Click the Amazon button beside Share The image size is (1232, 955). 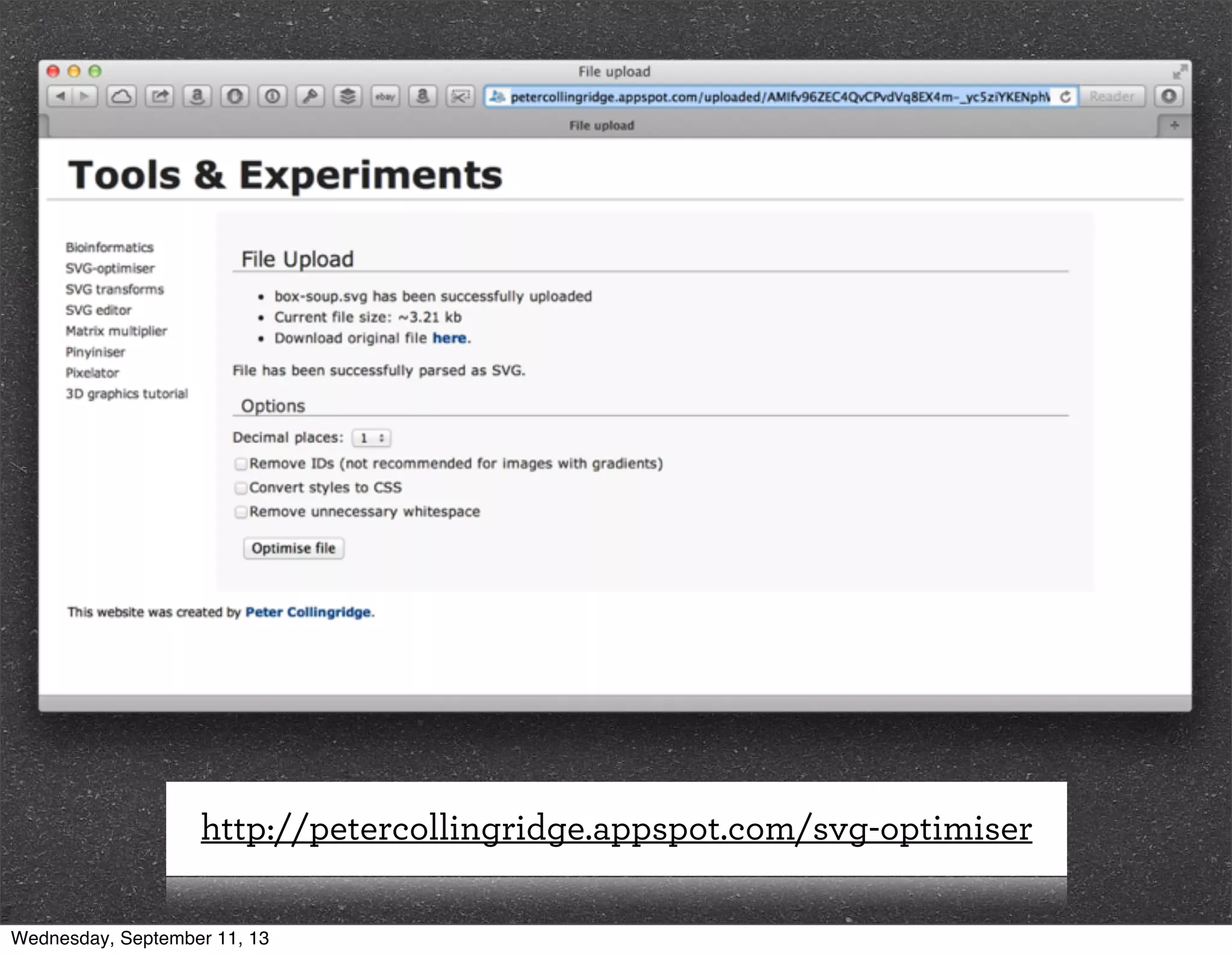click(197, 96)
